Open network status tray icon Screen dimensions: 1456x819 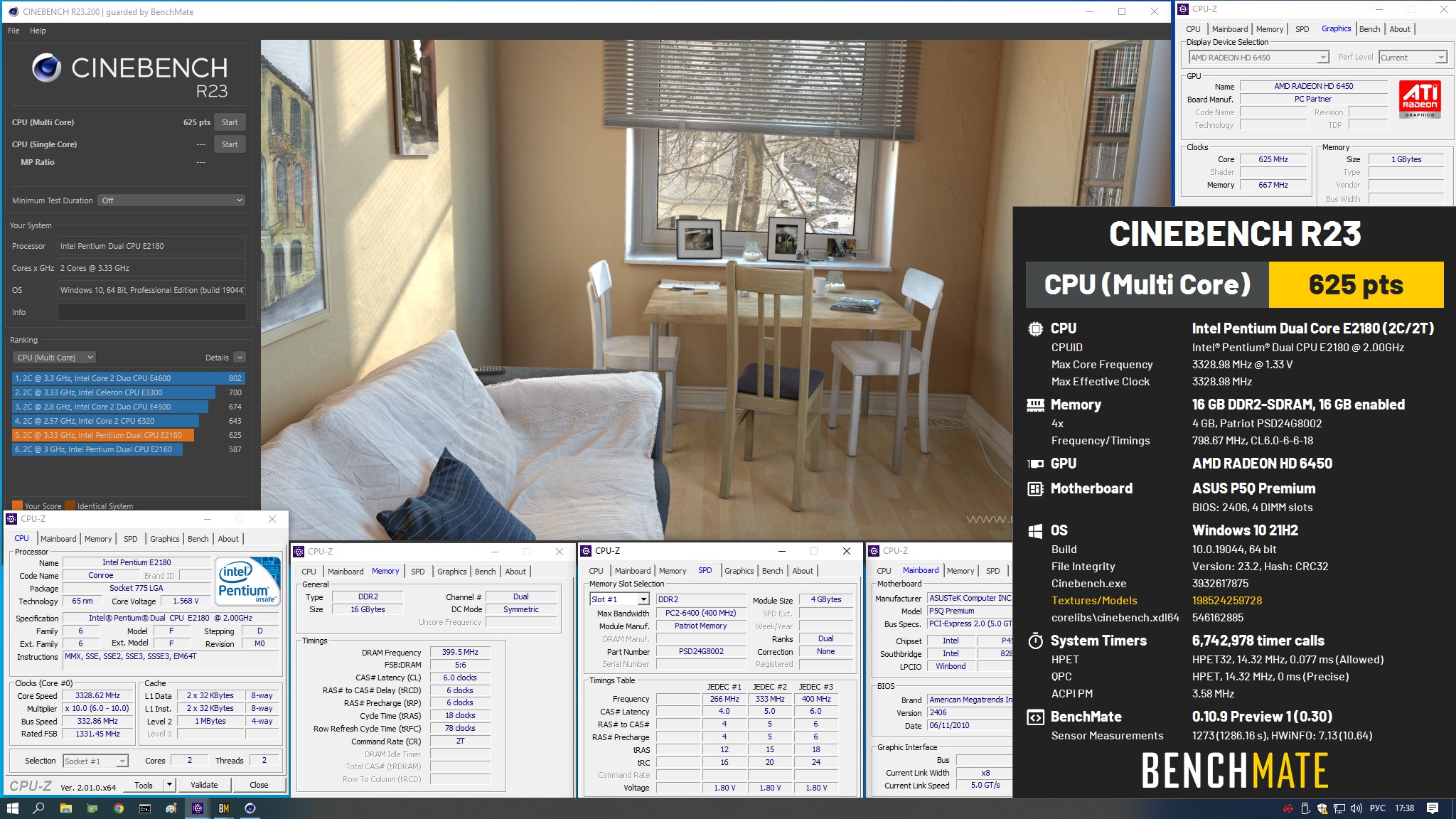coord(1339,808)
